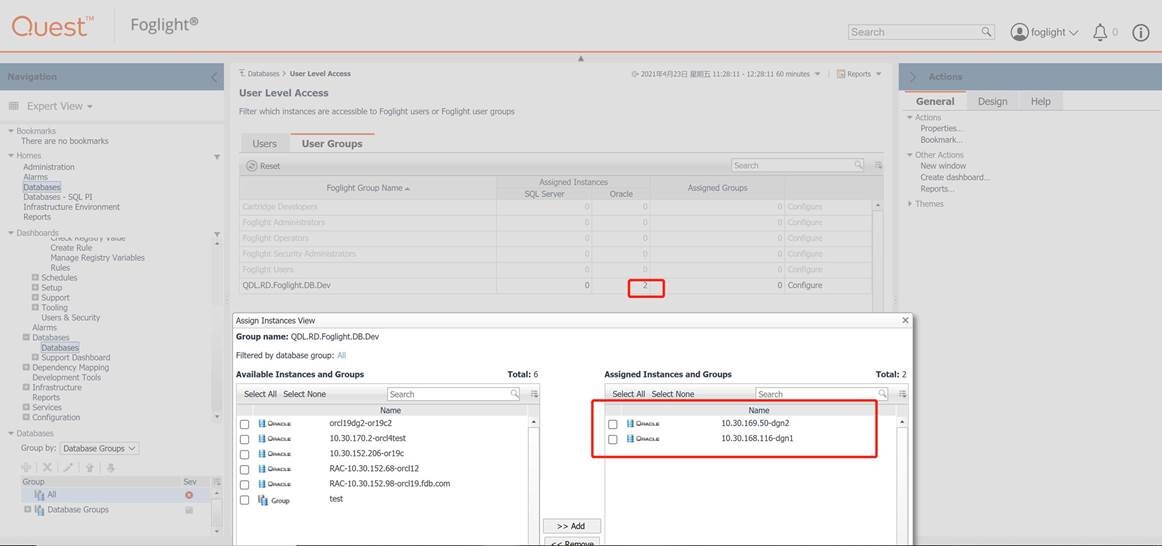This screenshot has height=546, width=1162.
Task: Check the assigned 10.30.168.116-dgn1 checkbox
Action: click(x=613, y=439)
